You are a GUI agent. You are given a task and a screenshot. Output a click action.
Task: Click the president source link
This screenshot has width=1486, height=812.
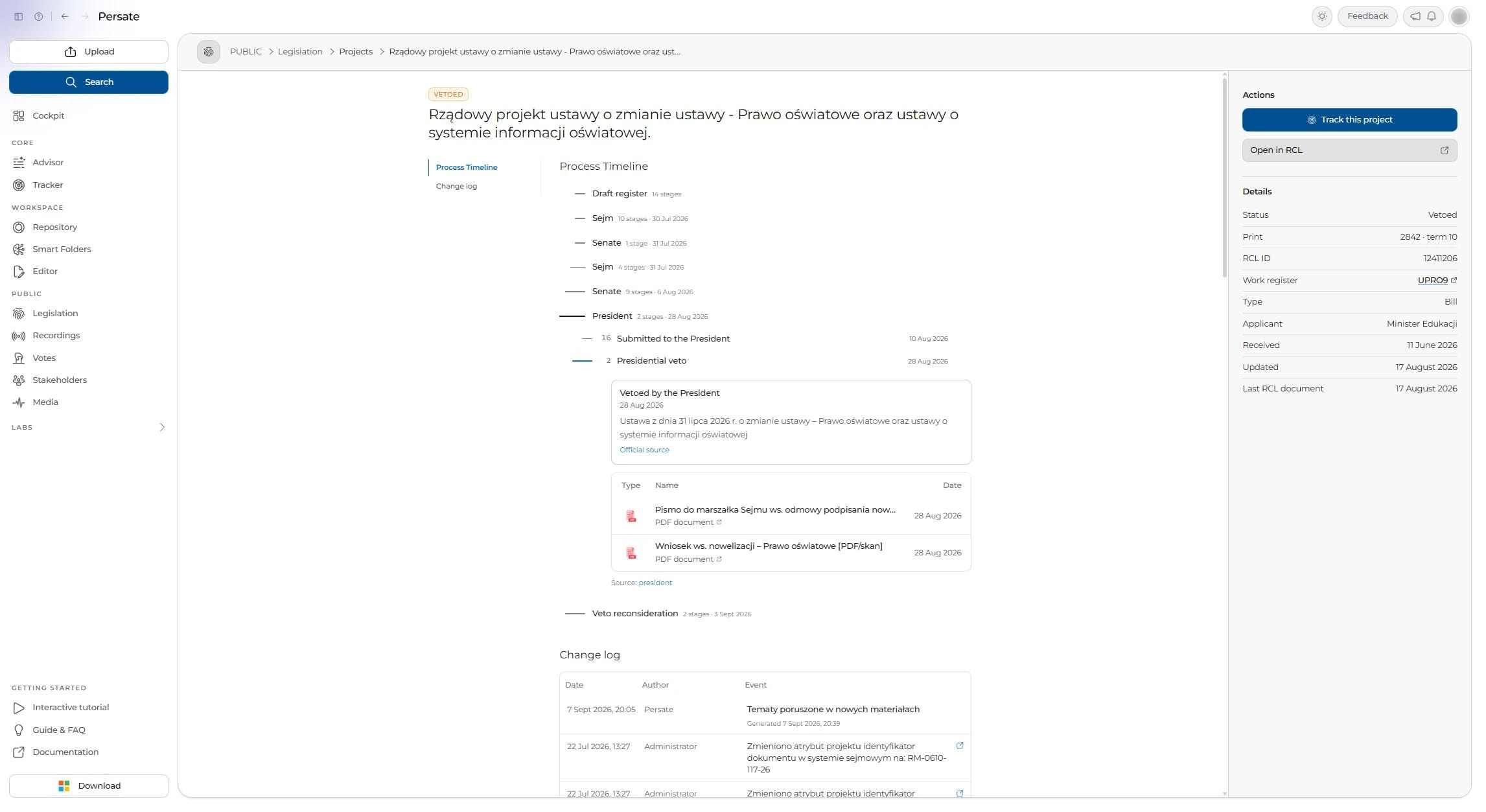(655, 583)
